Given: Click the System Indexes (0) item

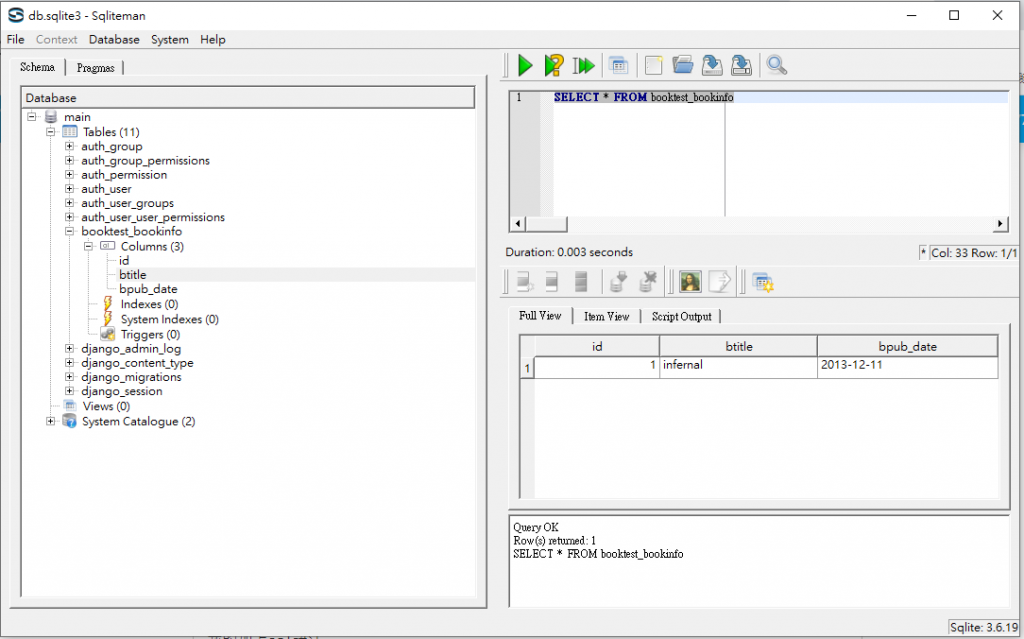Looking at the screenshot, I should (170, 320).
